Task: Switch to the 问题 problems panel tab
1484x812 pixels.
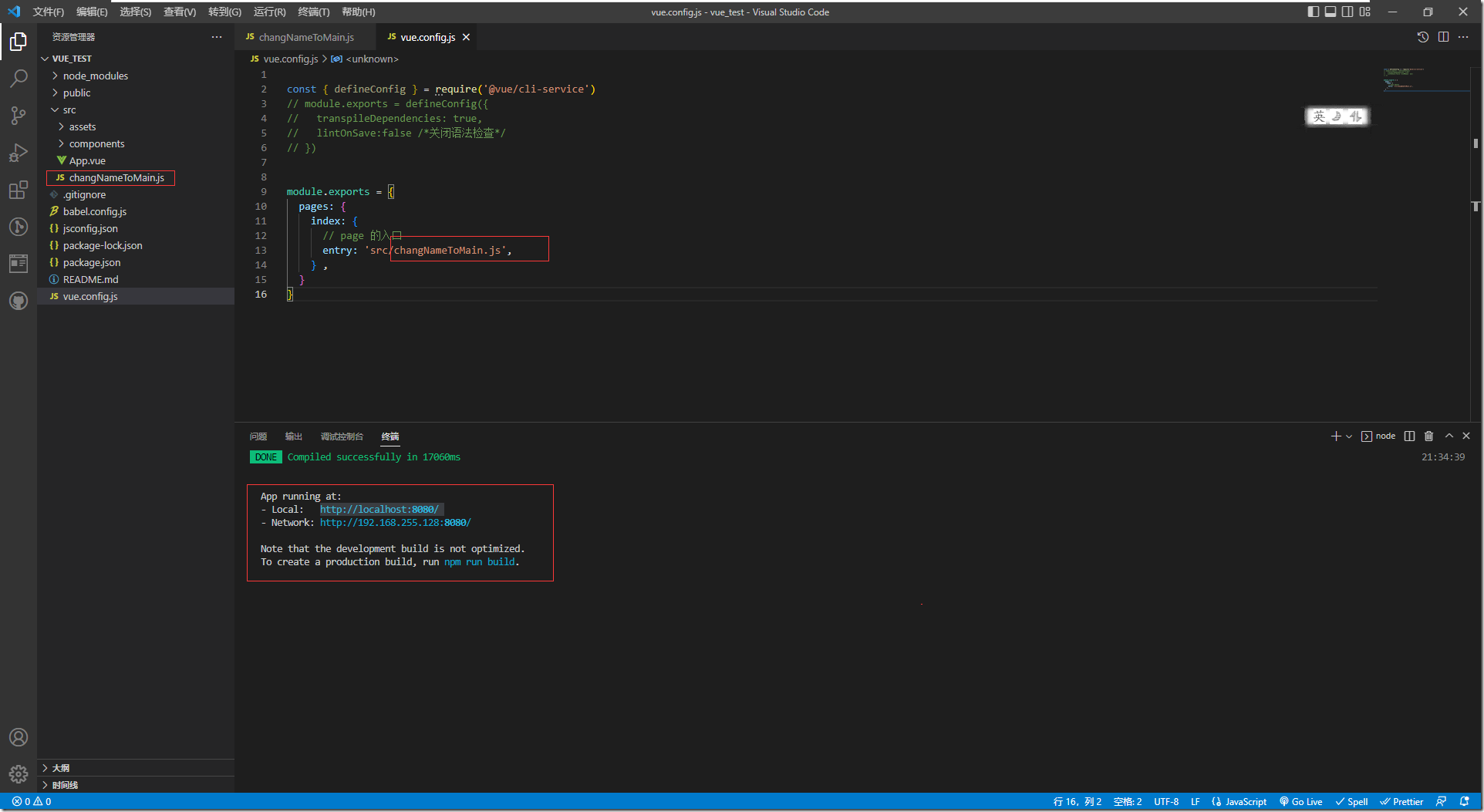Action: (258, 436)
